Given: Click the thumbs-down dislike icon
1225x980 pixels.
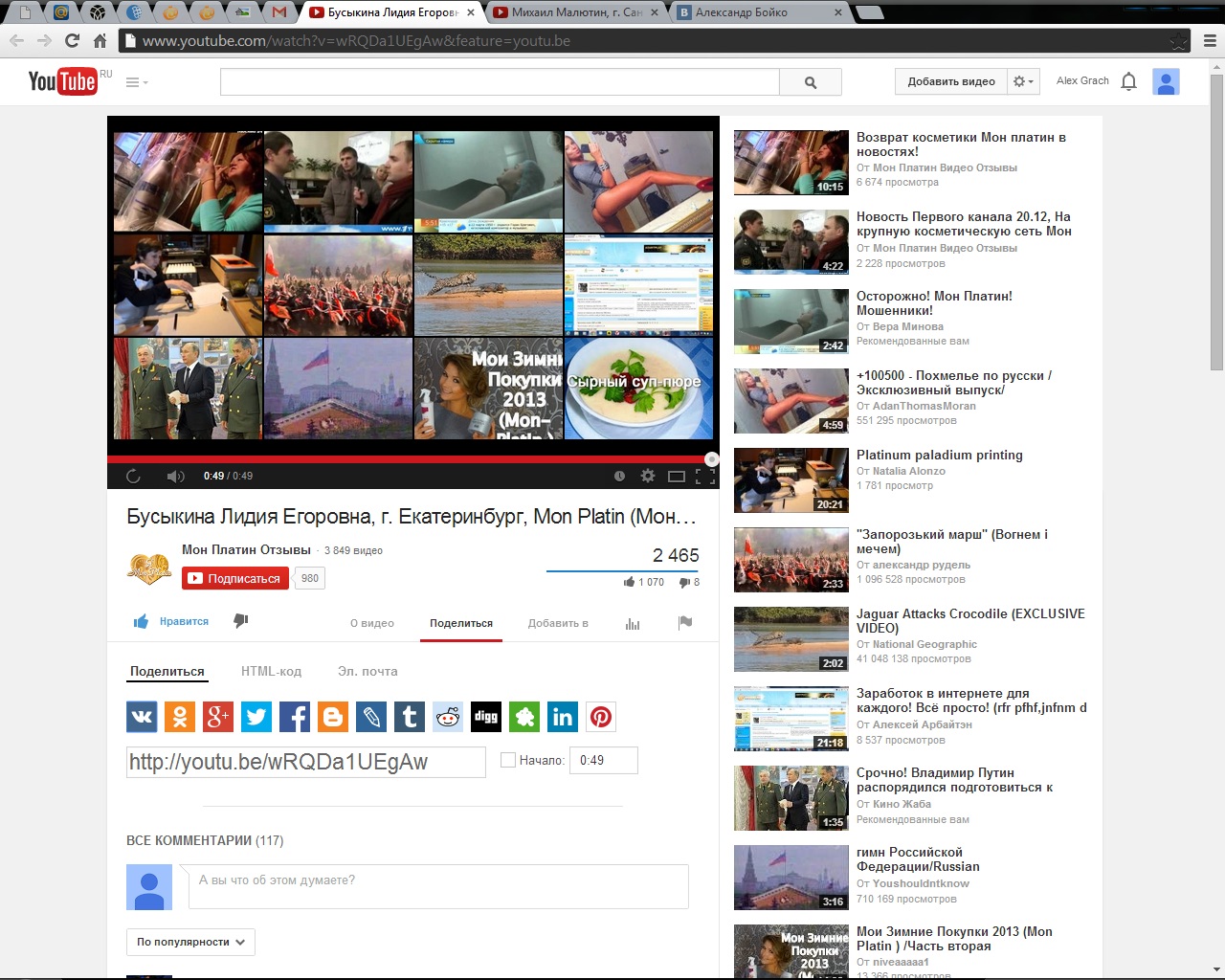Looking at the screenshot, I should coord(241,621).
